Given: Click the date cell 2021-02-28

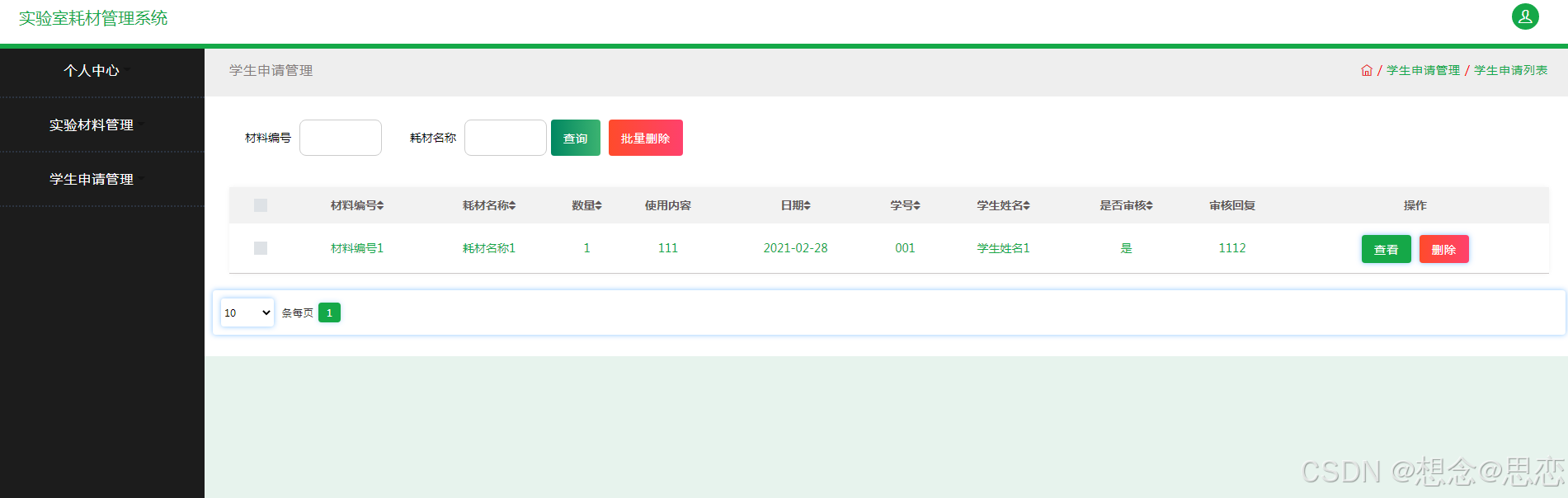Looking at the screenshot, I should click(x=796, y=248).
